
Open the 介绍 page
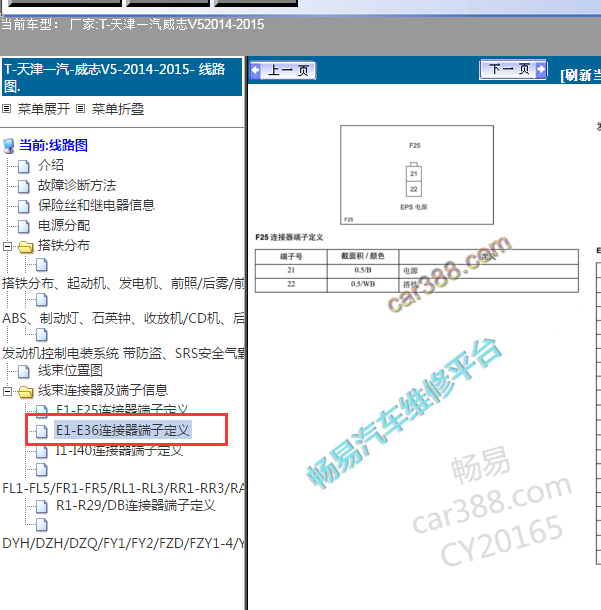[51, 165]
